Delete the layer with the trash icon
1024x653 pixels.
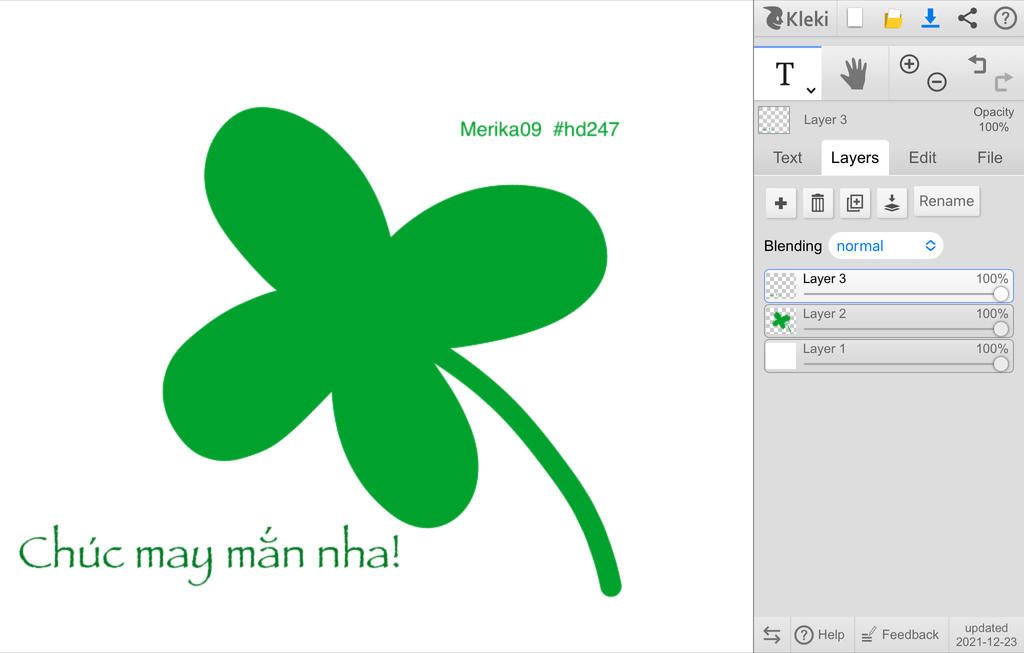pos(818,203)
